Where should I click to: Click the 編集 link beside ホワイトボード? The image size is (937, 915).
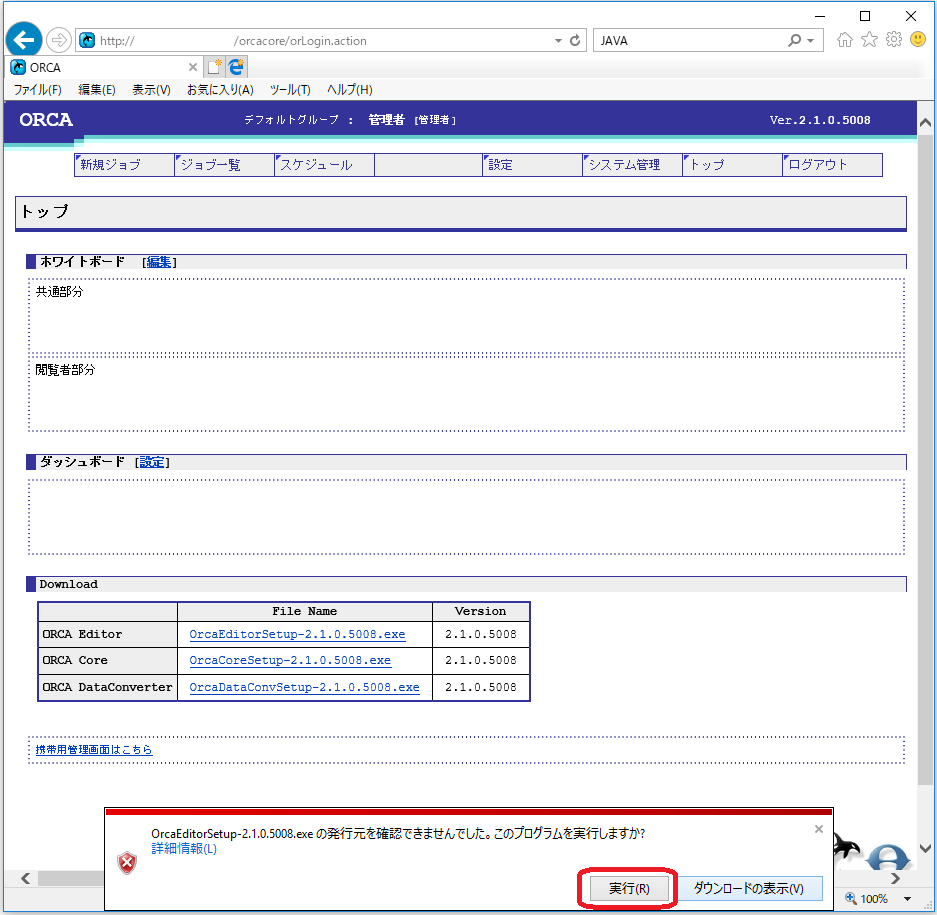coord(159,262)
